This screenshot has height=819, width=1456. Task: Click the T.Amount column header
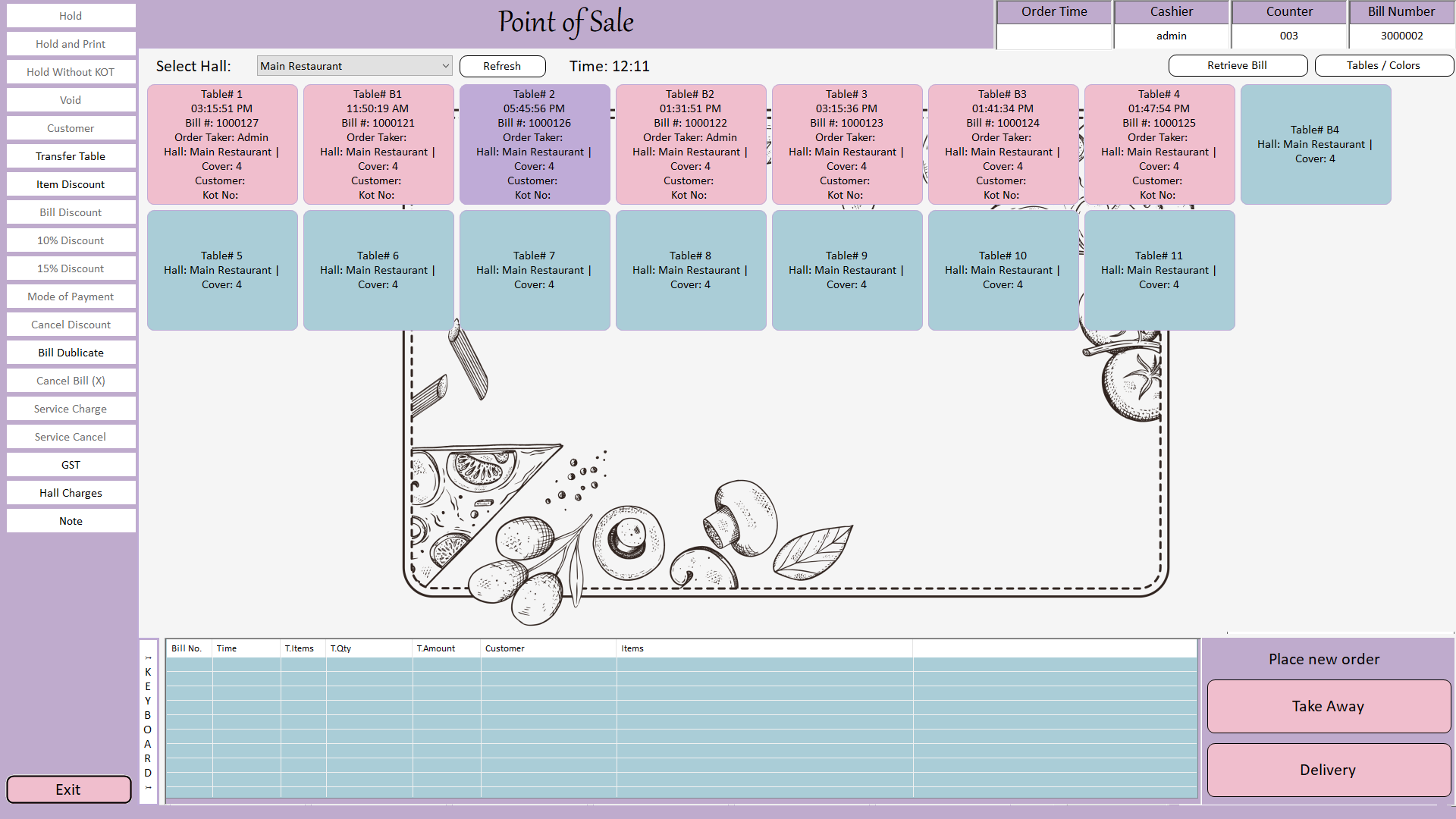click(x=447, y=648)
